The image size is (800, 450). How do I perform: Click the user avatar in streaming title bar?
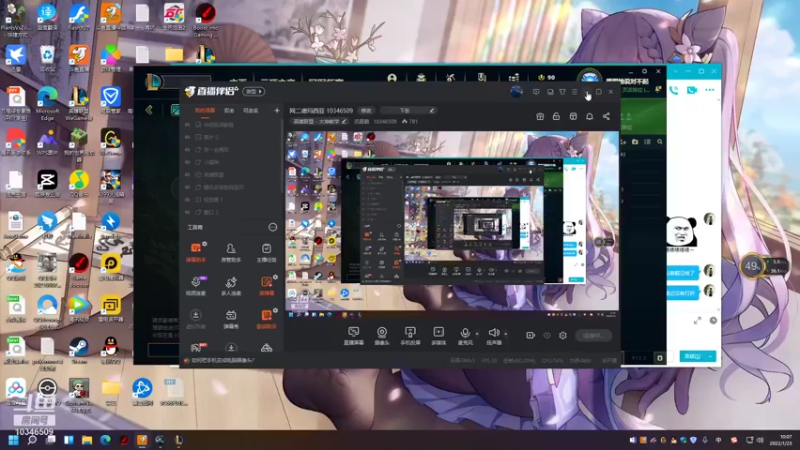pyautogui.click(x=516, y=92)
